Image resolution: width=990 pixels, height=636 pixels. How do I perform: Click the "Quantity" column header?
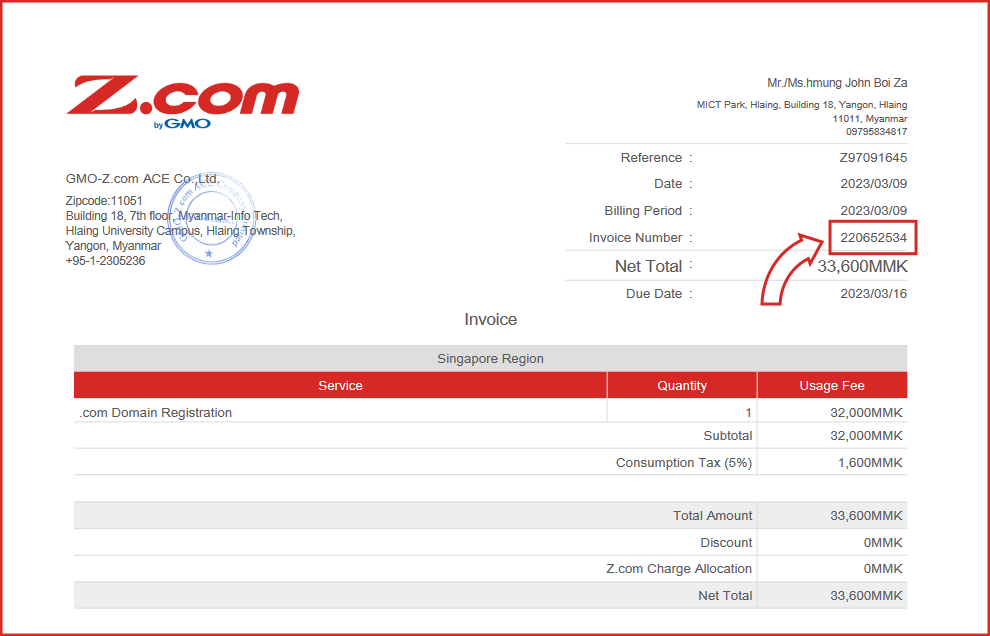click(682, 386)
